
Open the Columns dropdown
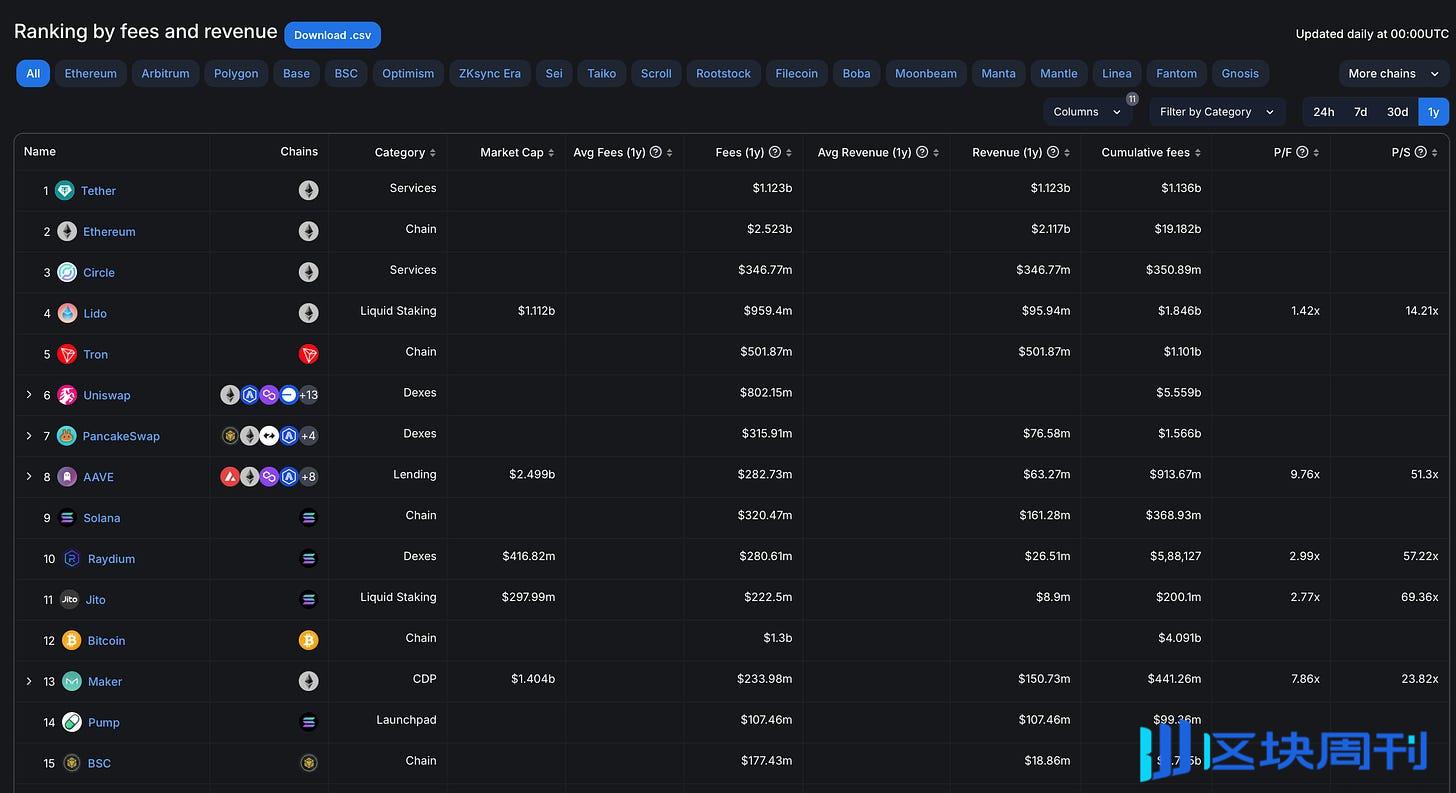tap(1087, 112)
